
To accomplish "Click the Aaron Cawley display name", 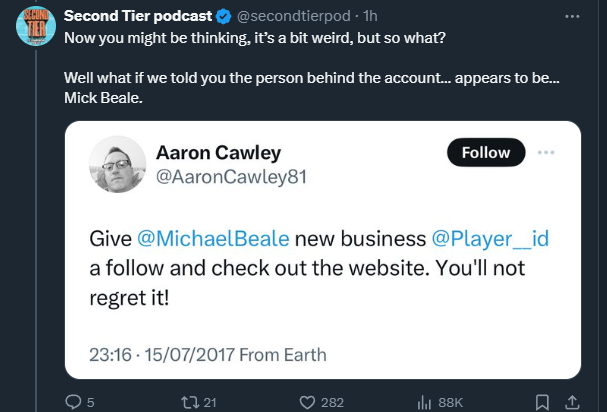I will coord(218,153).
